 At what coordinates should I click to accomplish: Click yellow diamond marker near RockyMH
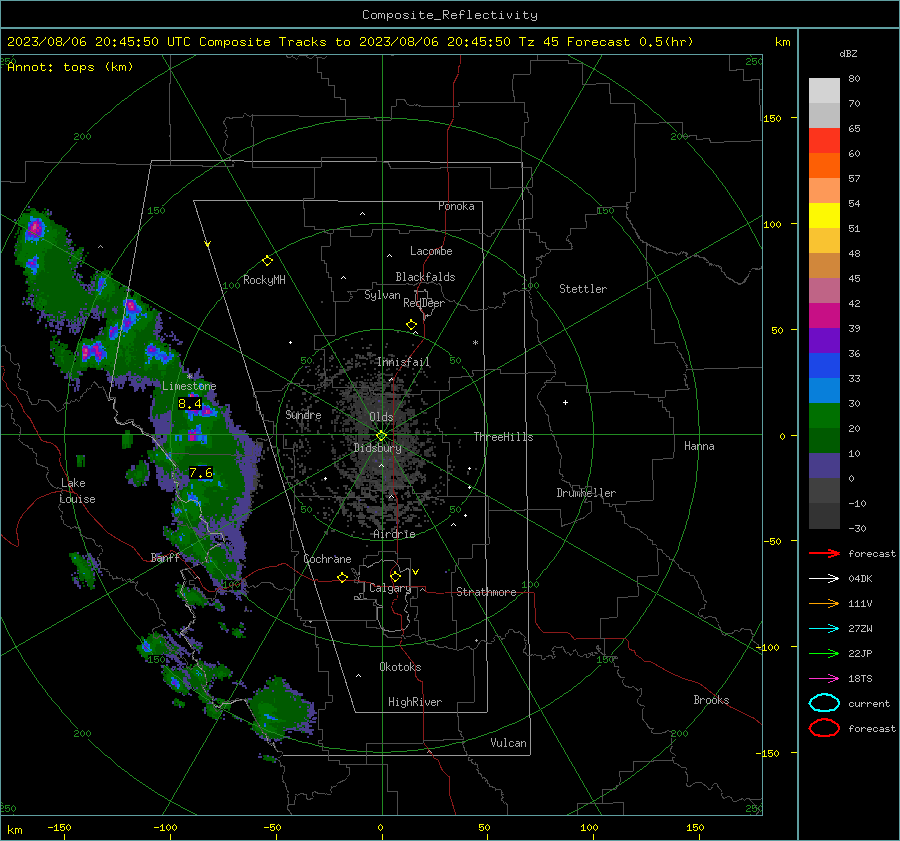tap(267, 261)
